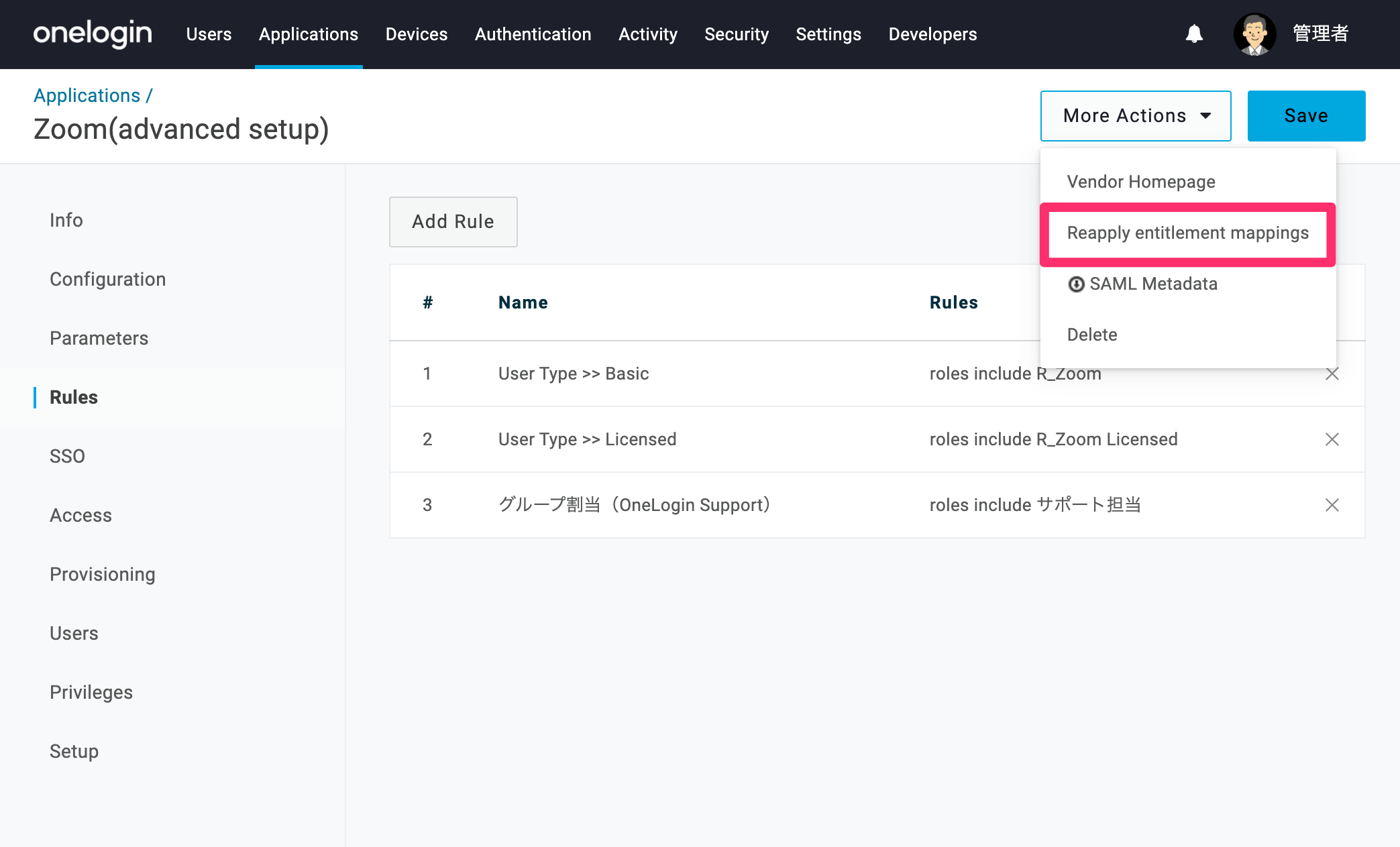Click the Save button
The image size is (1400, 847).
click(x=1306, y=116)
